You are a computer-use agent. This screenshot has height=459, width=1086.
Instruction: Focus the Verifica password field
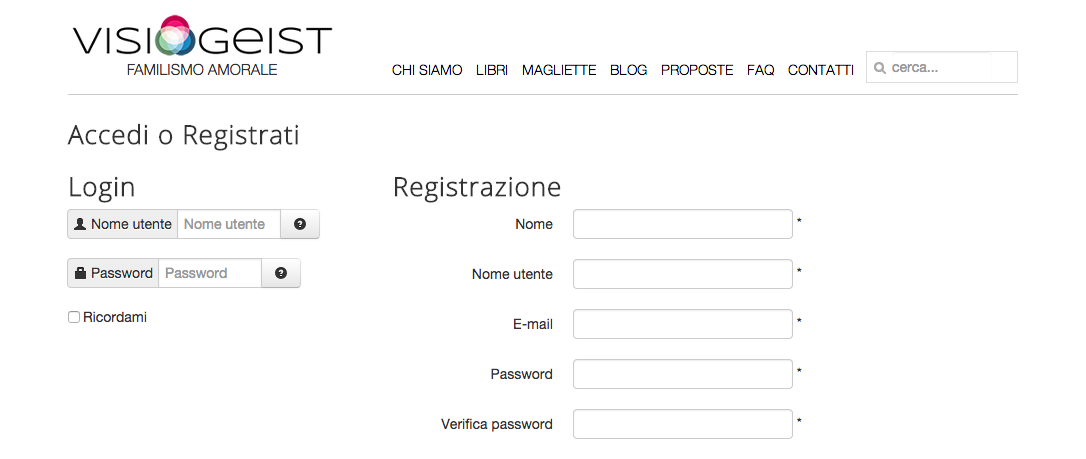[x=682, y=424]
